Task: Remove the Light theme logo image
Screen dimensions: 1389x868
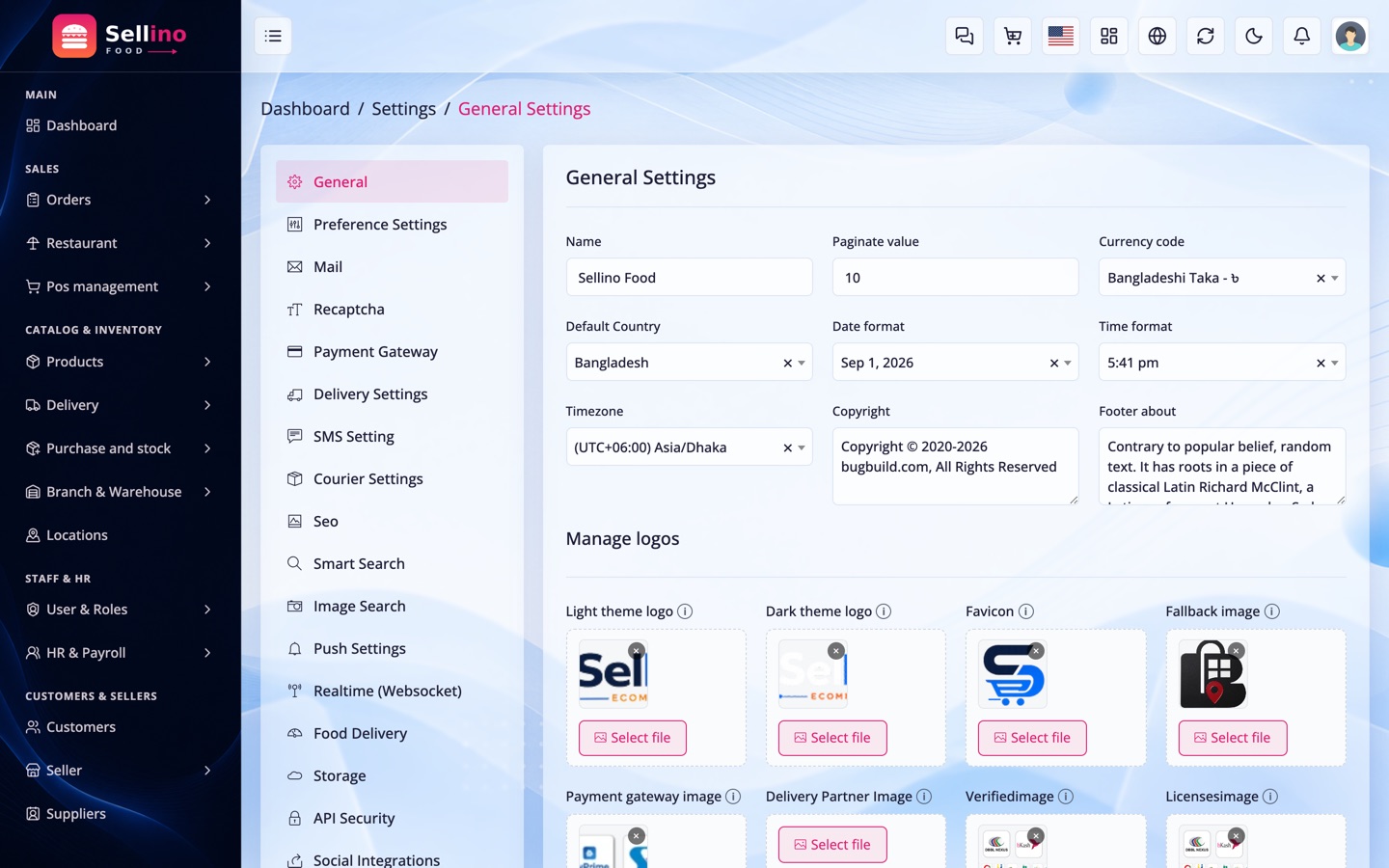Action: pyautogui.click(x=637, y=651)
